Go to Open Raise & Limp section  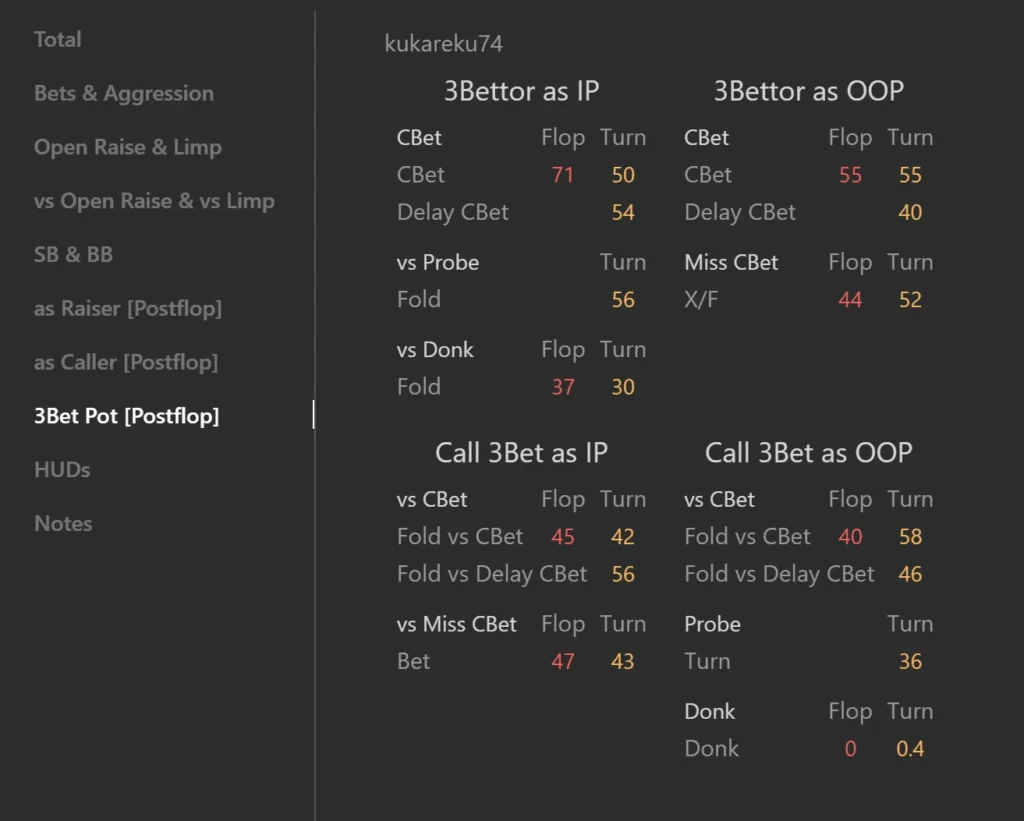coord(128,147)
